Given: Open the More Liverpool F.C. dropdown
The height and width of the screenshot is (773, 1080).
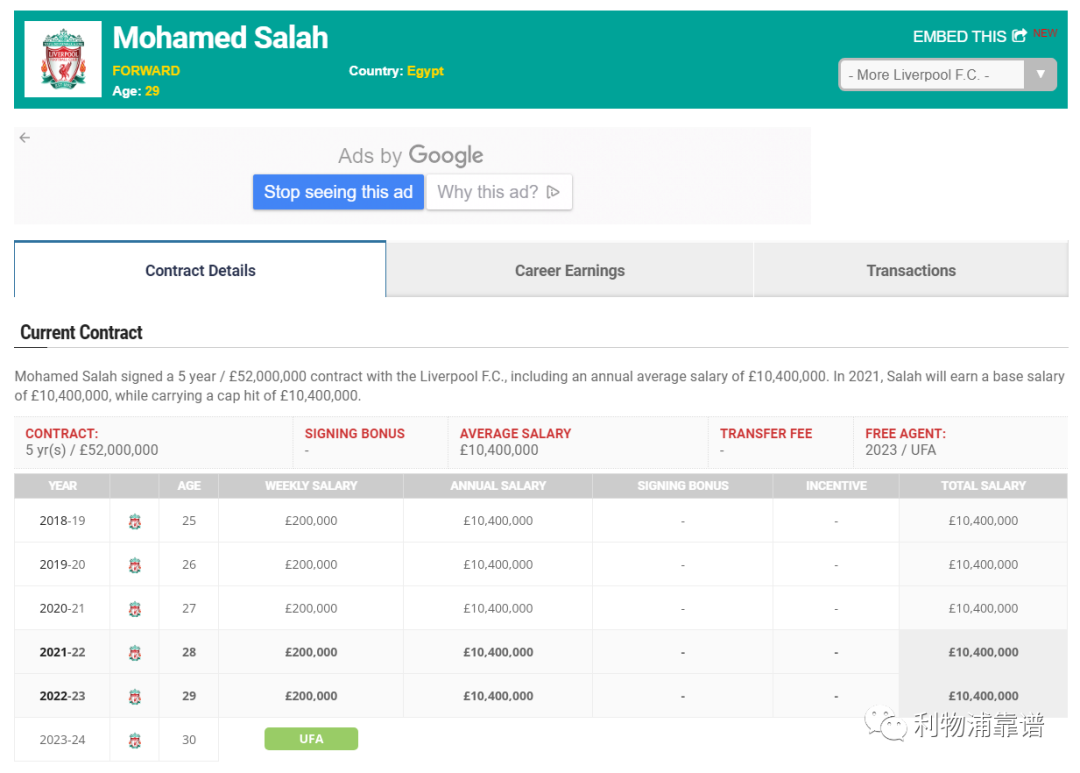Looking at the screenshot, I should click(947, 75).
